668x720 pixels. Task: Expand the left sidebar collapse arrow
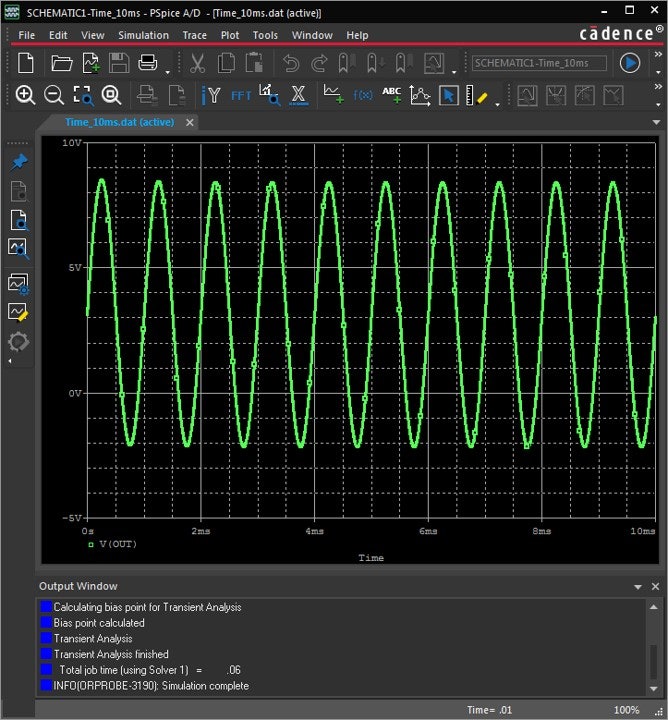click(x=10, y=361)
